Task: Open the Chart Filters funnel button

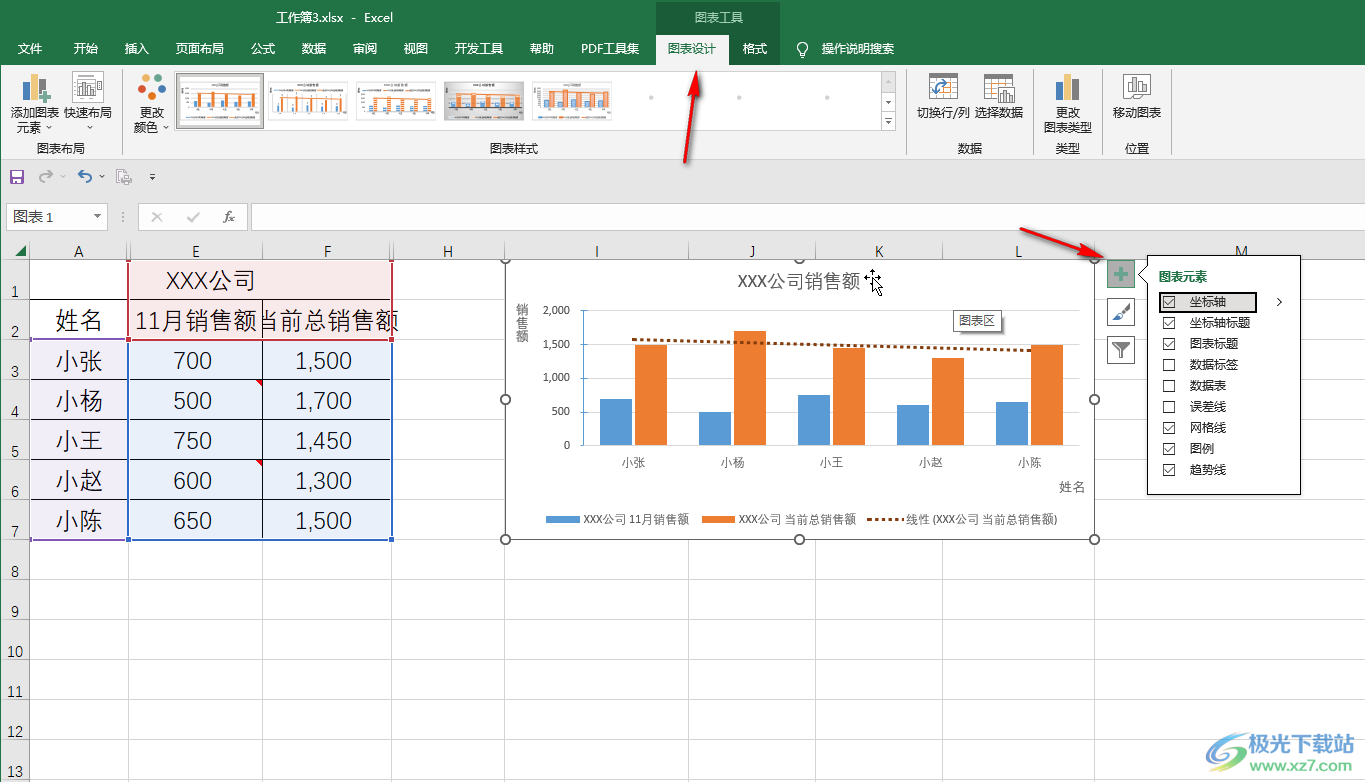Action: click(x=1121, y=350)
